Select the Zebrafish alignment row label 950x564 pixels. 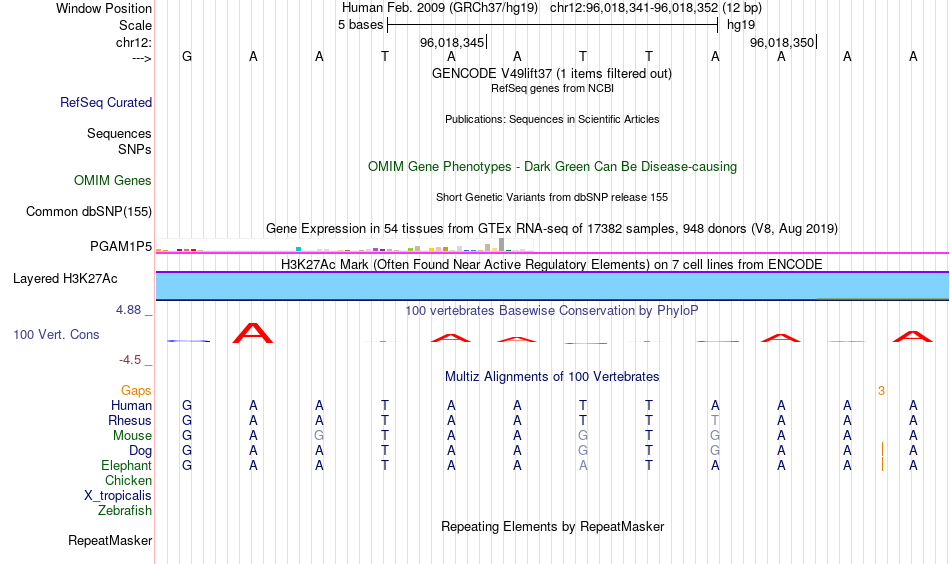125,511
